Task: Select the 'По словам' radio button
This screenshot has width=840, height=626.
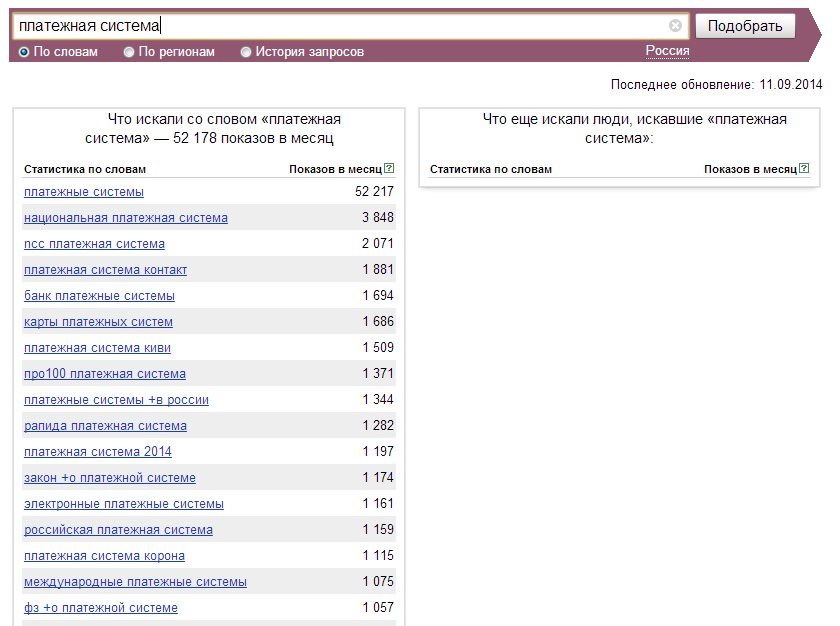Action: 24,52
